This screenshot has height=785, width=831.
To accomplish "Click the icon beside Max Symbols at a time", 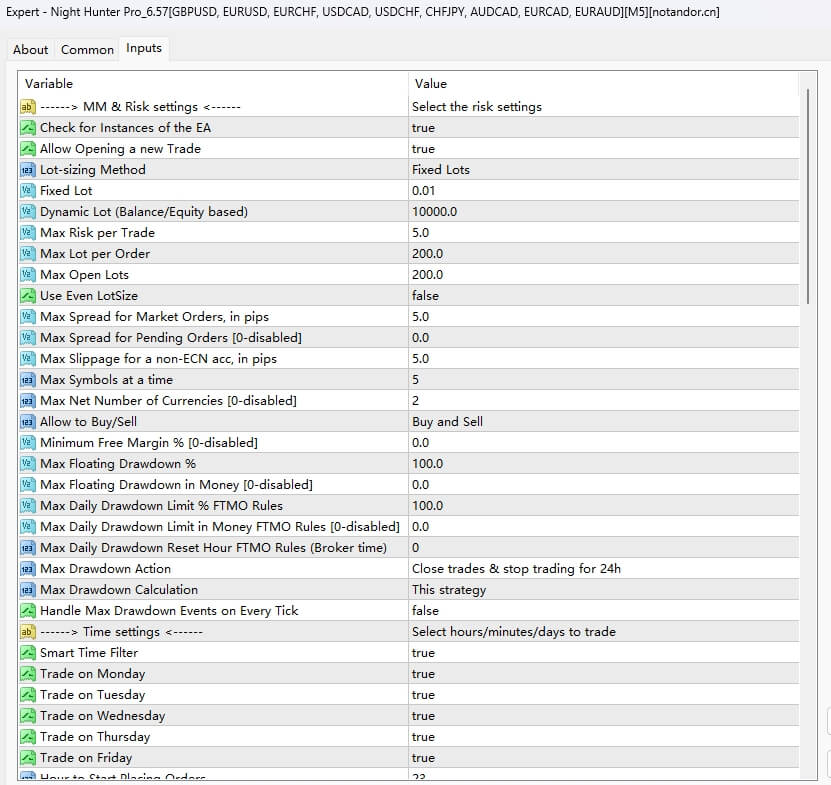I will (x=28, y=380).
